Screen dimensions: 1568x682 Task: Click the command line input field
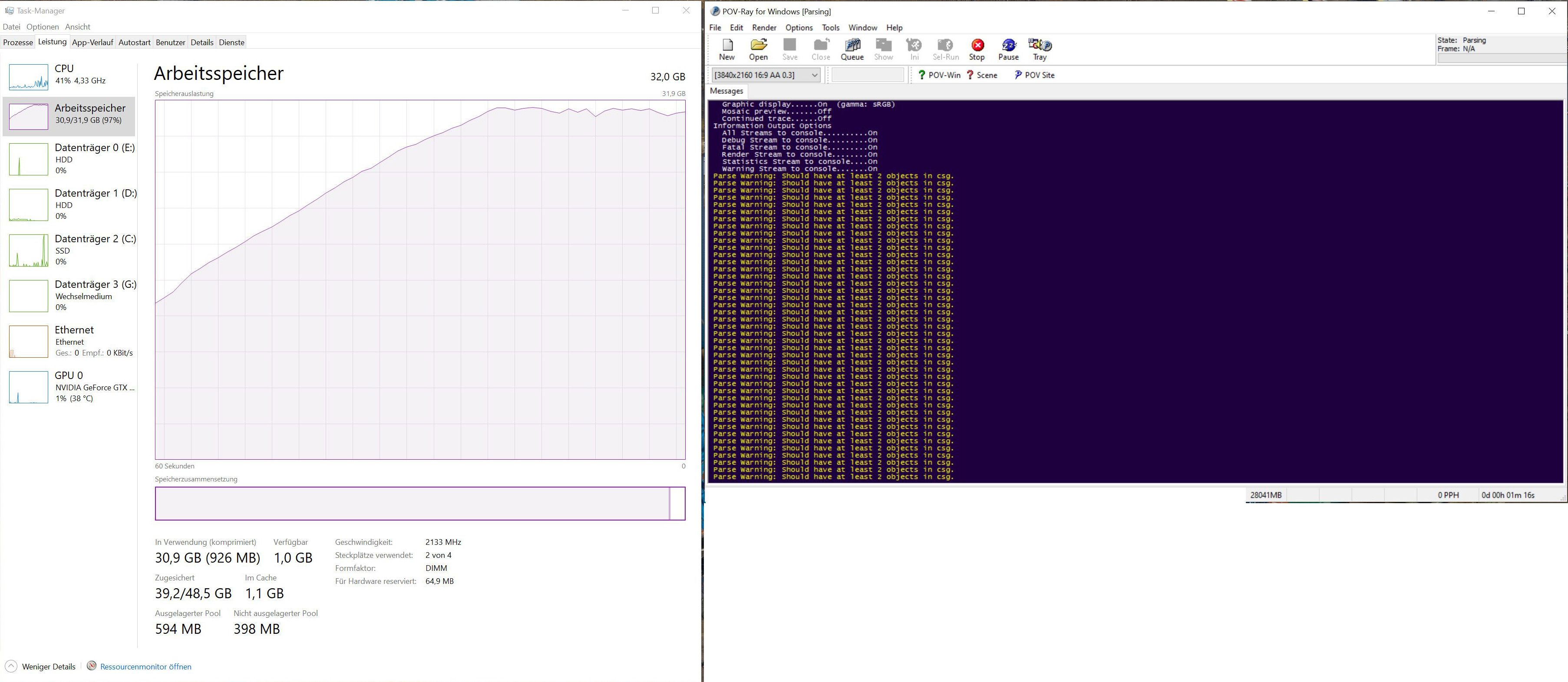pyautogui.click(x=868, y=75)
